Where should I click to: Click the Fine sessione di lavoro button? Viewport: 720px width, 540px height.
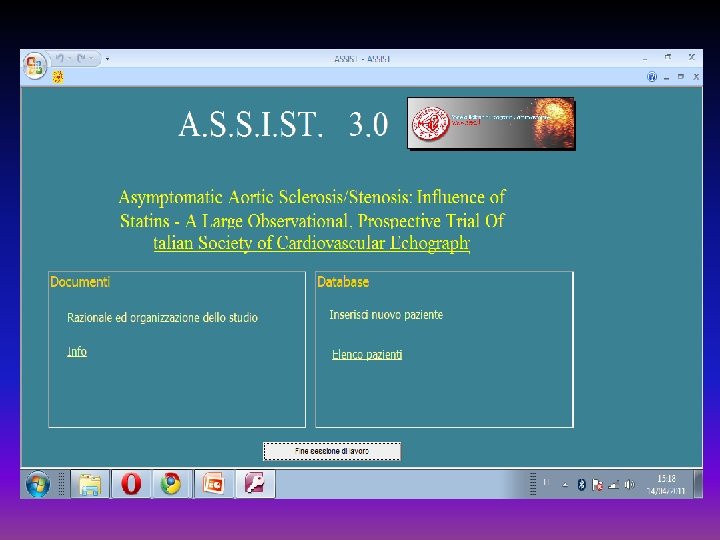[x=332, y=451]
